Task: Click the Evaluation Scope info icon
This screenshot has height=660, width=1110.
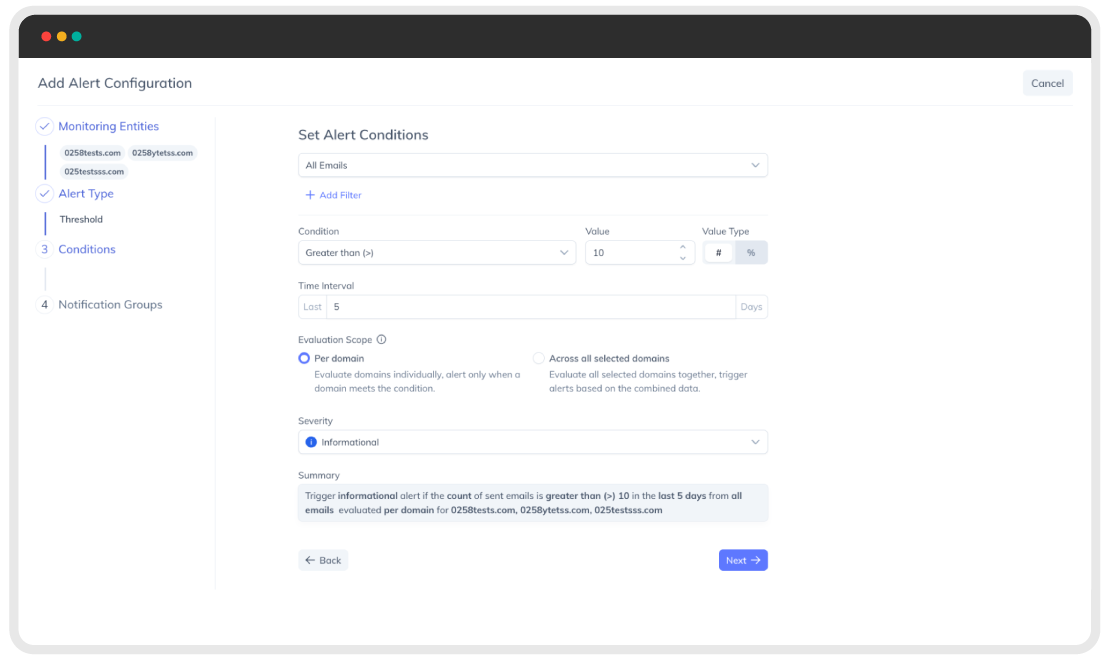Action: coord(382,339)
